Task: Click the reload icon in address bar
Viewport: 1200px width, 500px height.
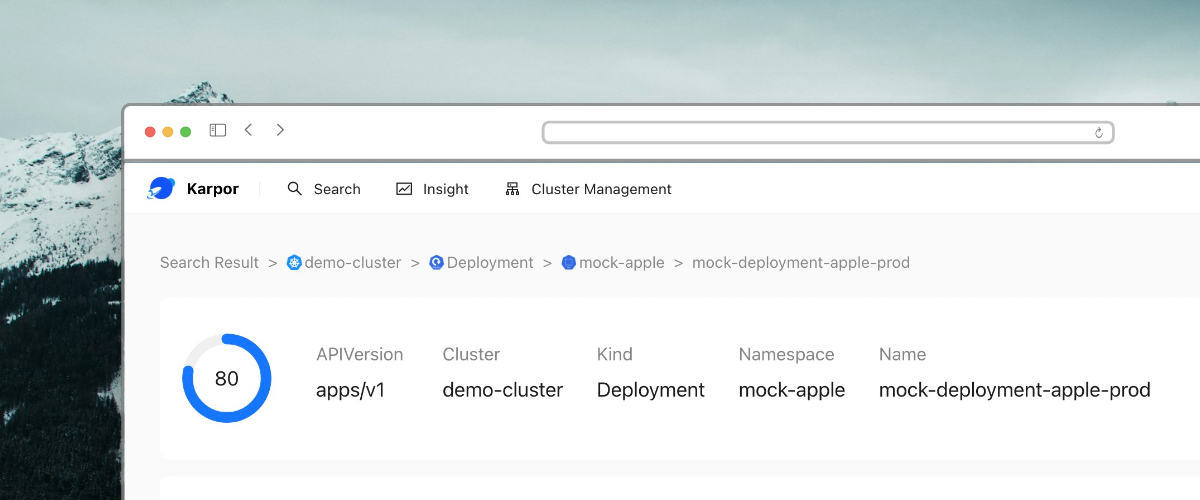Action: click(1099, 133)
